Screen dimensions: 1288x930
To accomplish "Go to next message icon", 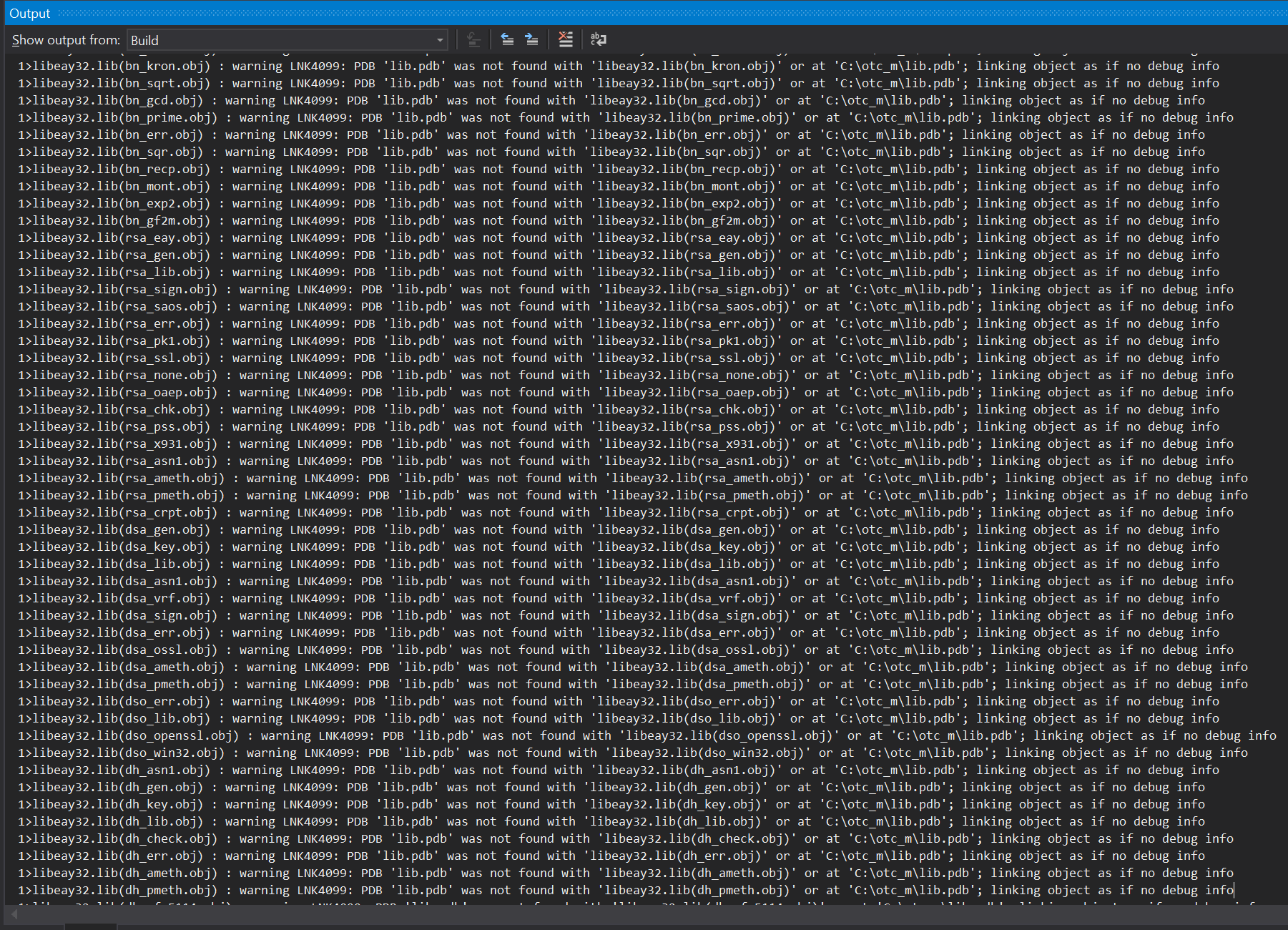I will point(531,39).
